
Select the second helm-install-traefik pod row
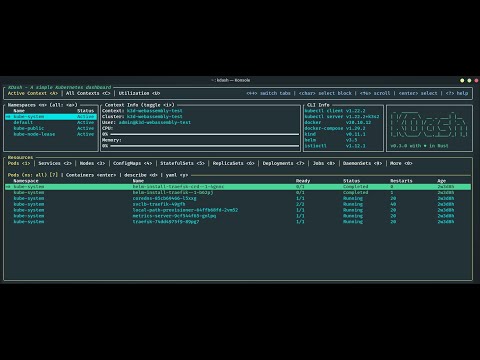[238, 193]
